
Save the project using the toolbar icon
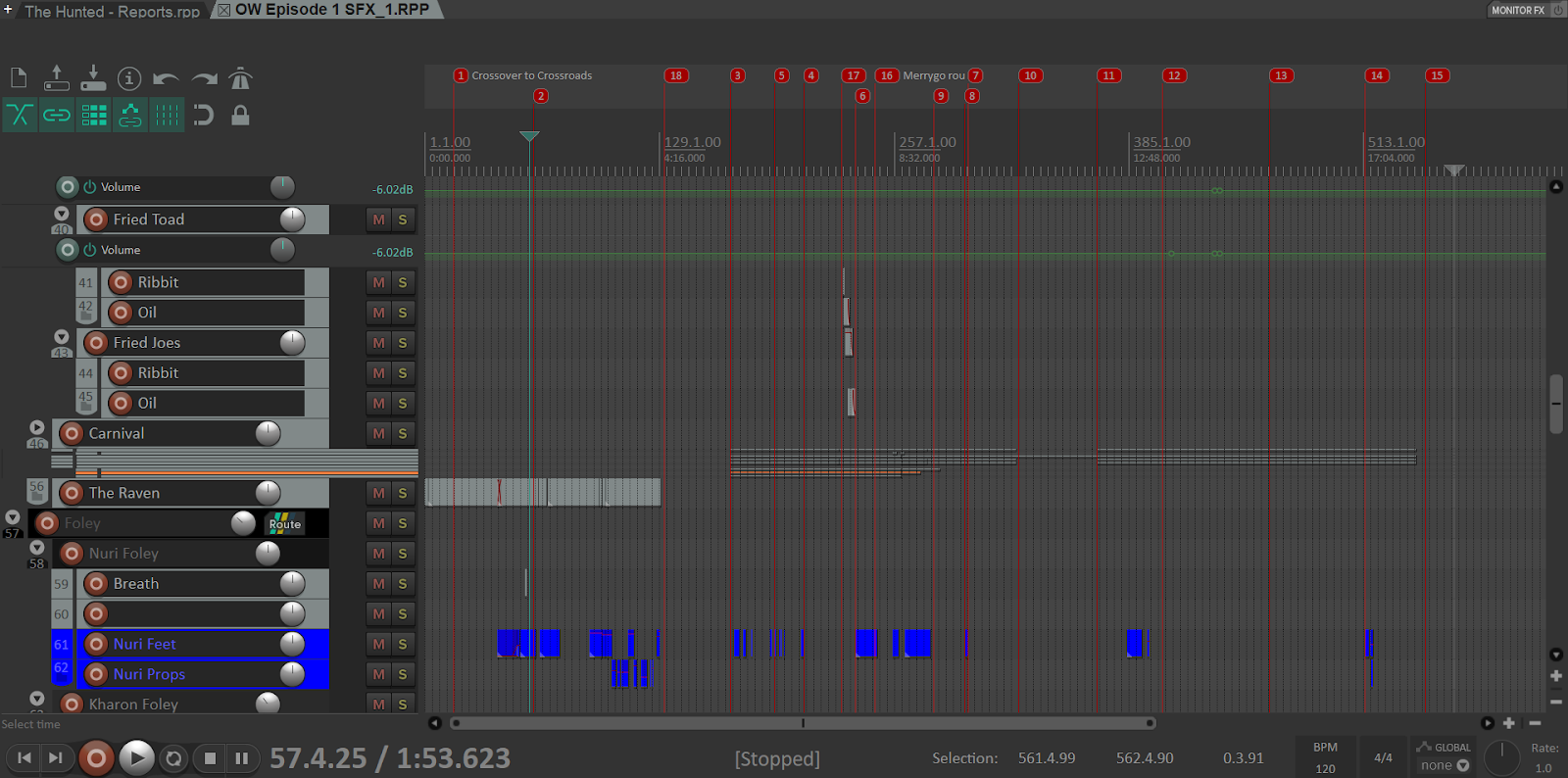[93, 78]
